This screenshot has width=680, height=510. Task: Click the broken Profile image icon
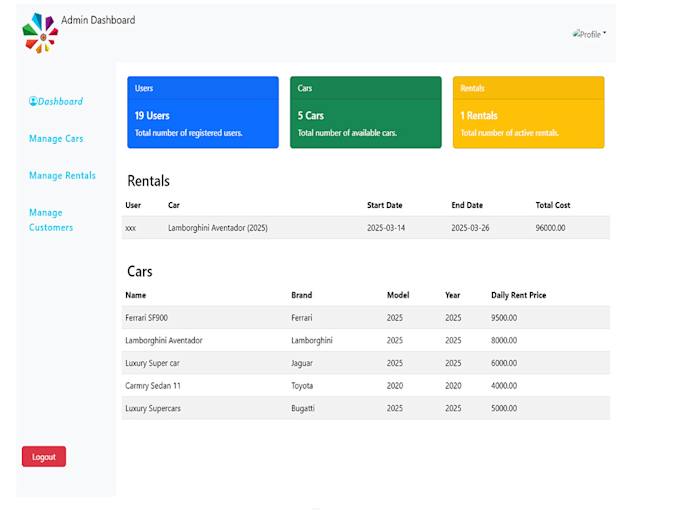coord(576,33)
